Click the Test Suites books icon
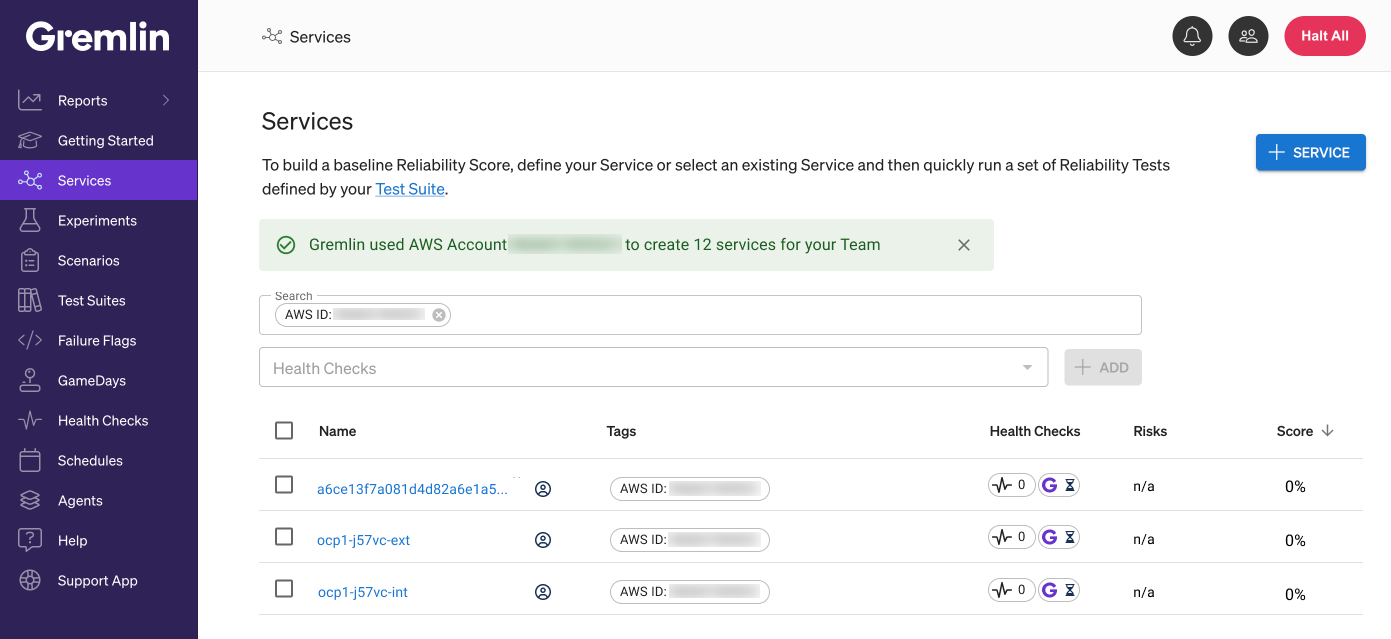 tap(30, 300)
